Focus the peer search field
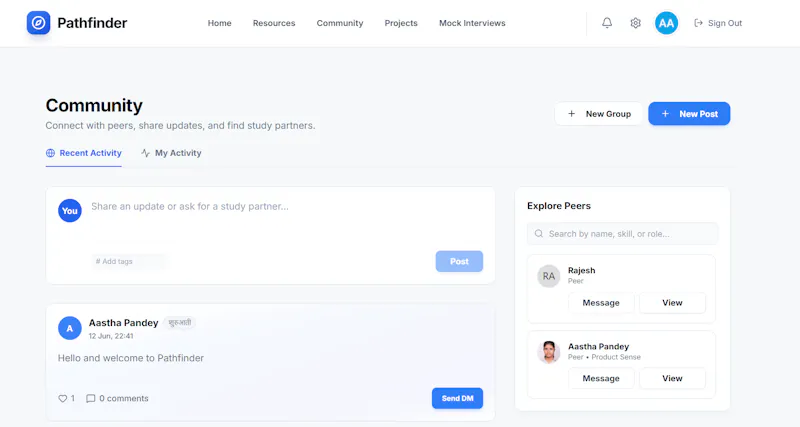800x427 pixels. 622,234
